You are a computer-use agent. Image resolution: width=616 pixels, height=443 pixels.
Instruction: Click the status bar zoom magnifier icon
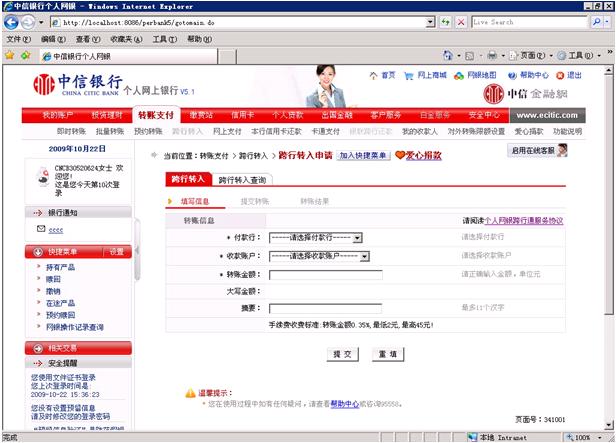pos(570,437)
